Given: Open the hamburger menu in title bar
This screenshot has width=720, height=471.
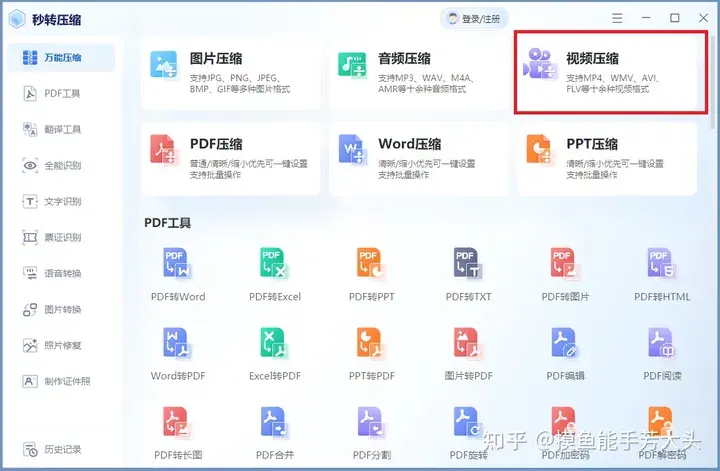Looking at the screenshot, I should 617,18.
